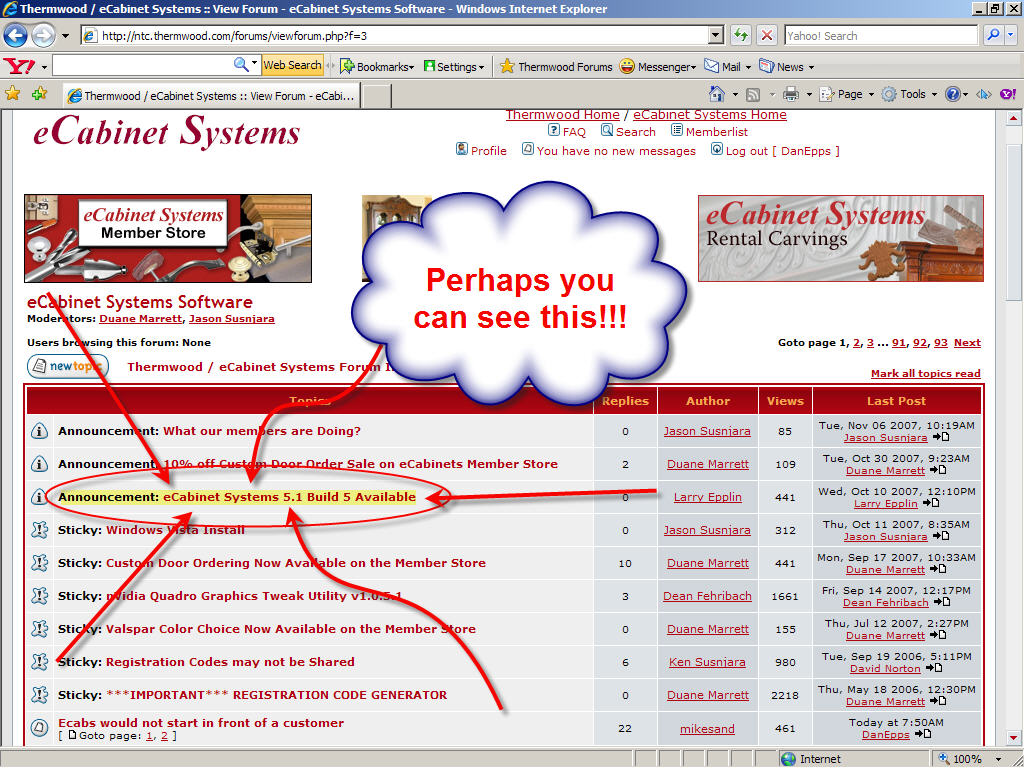This screenshot has width=1024, height=768.
Task: Click into the Yahoo toolbar search field
Action: (x=142, y=65)
